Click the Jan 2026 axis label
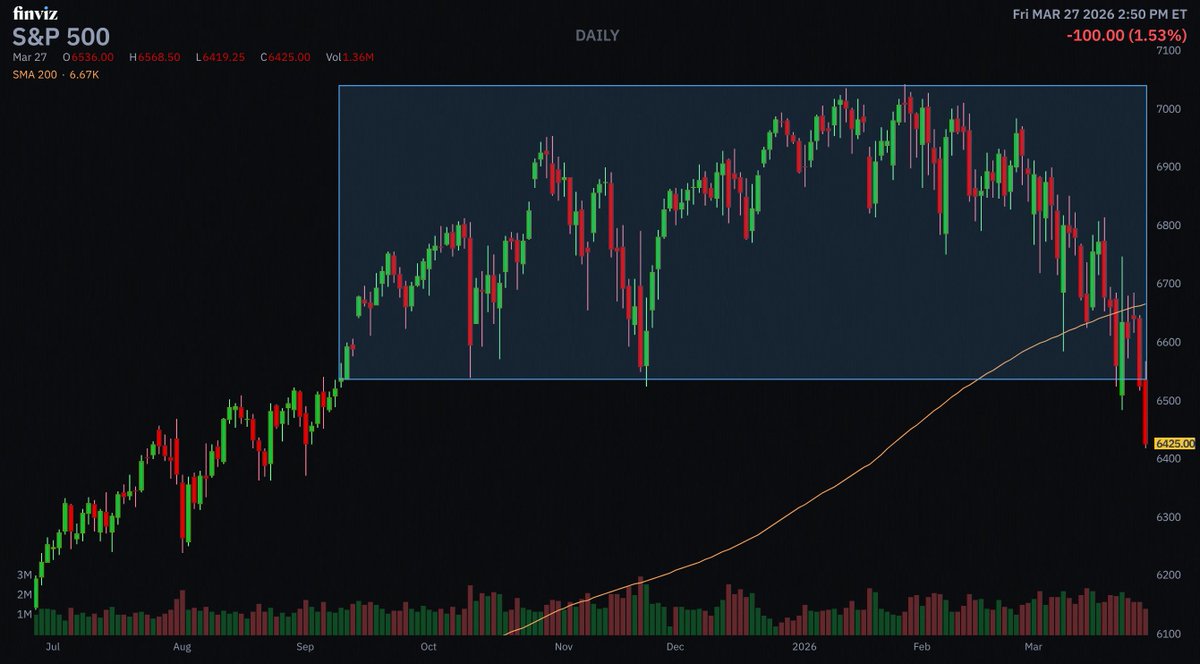 click(803, 648)
